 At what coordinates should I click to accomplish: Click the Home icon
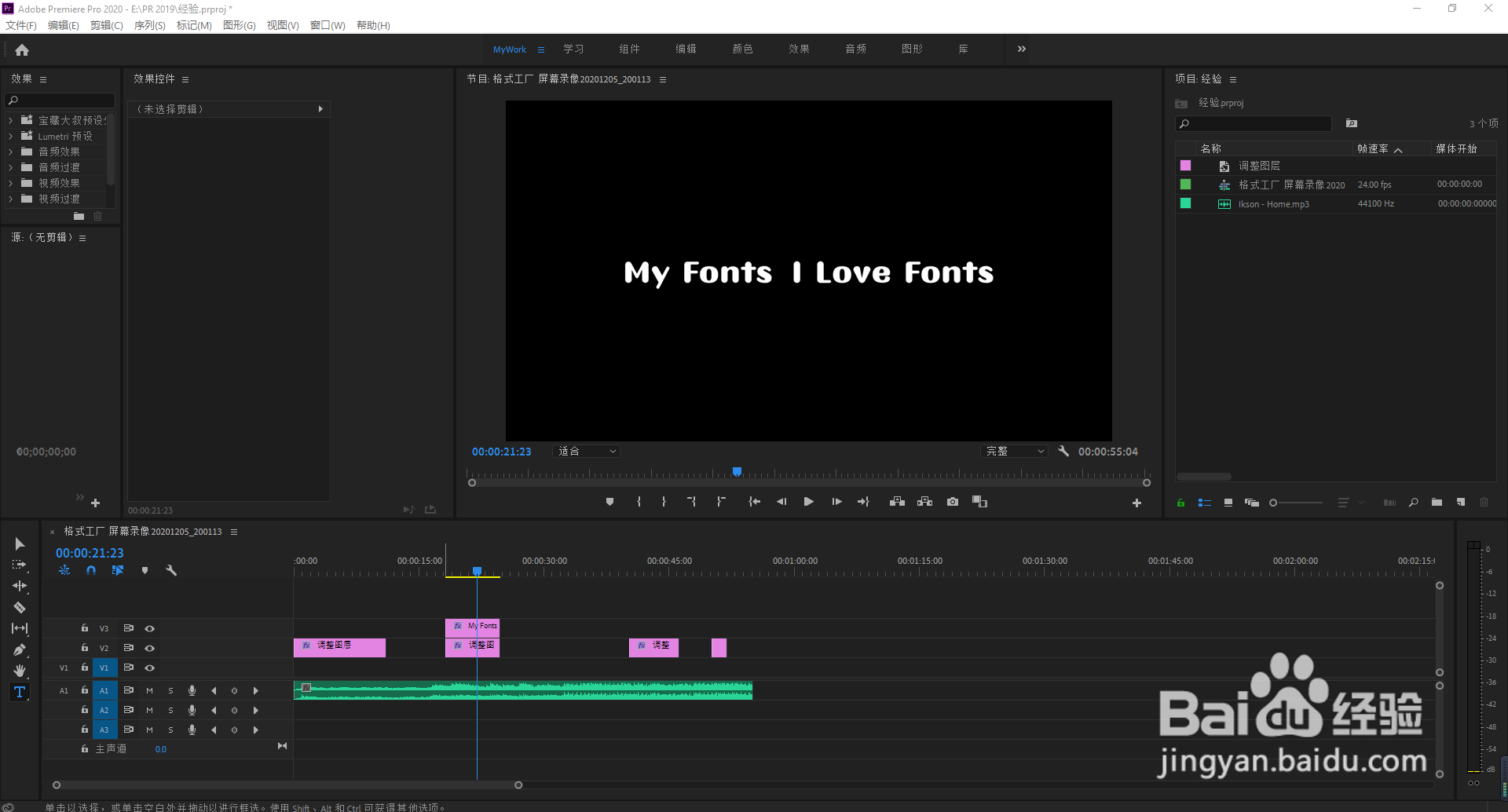coord(22,50)
